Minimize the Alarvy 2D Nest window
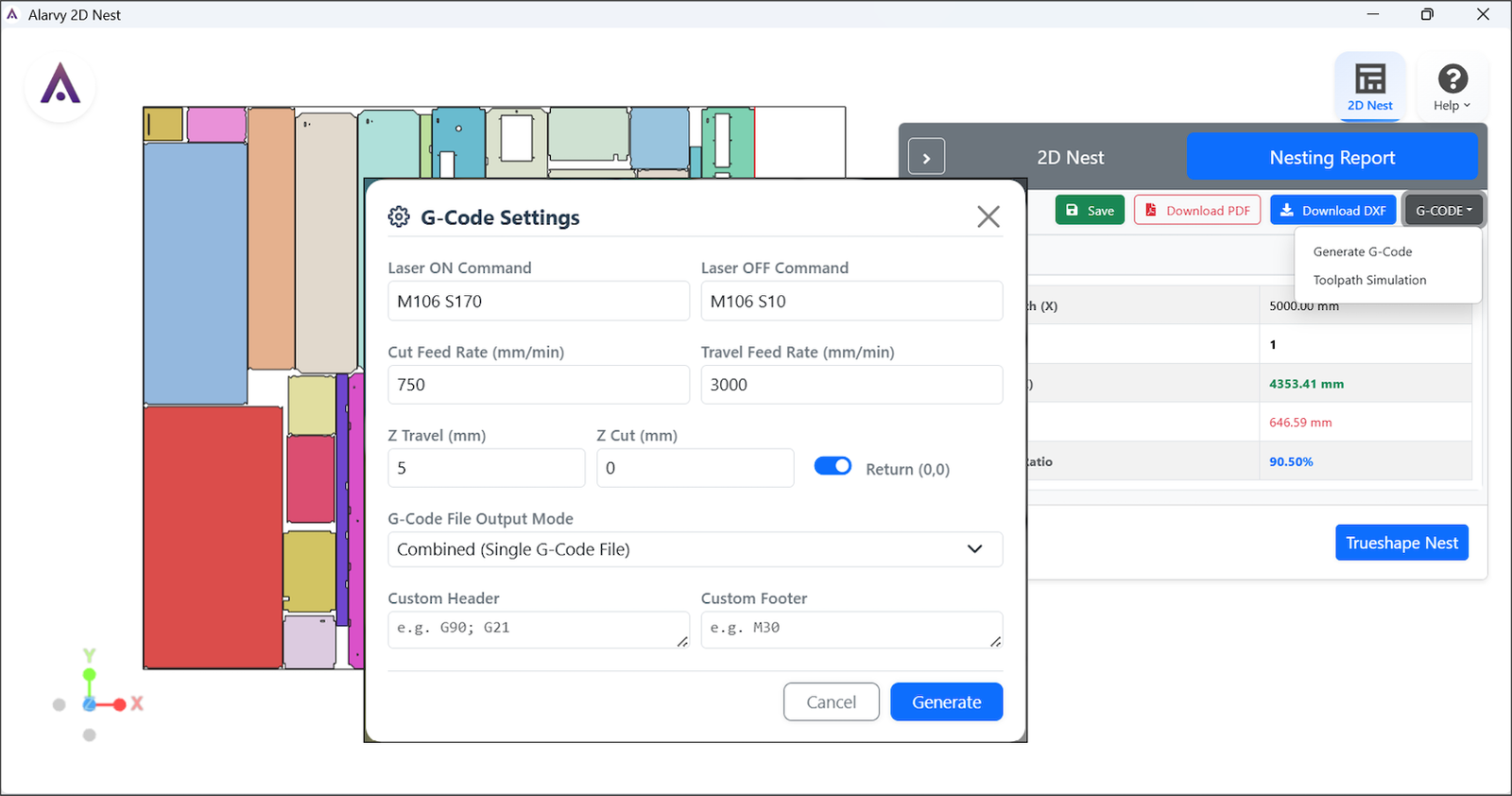Screen dimensions: 1512x796 [x=1373, y=14]
